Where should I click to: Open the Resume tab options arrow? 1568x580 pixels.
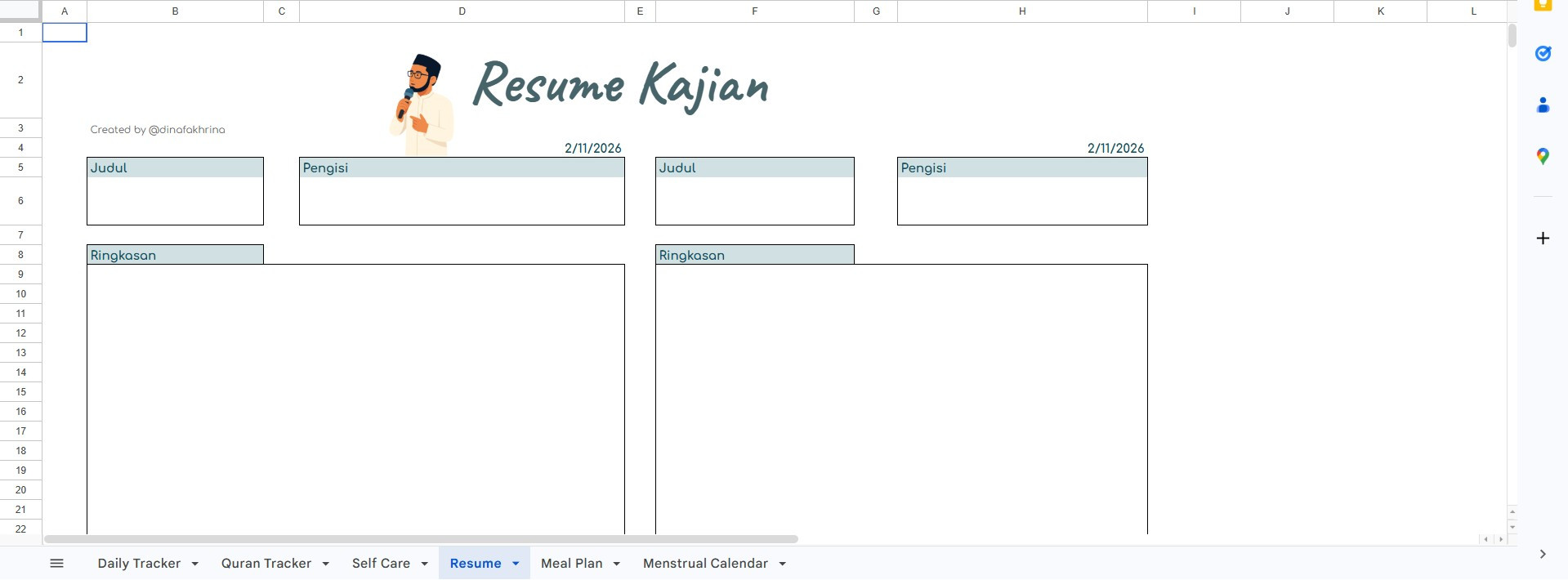point(516,564)
